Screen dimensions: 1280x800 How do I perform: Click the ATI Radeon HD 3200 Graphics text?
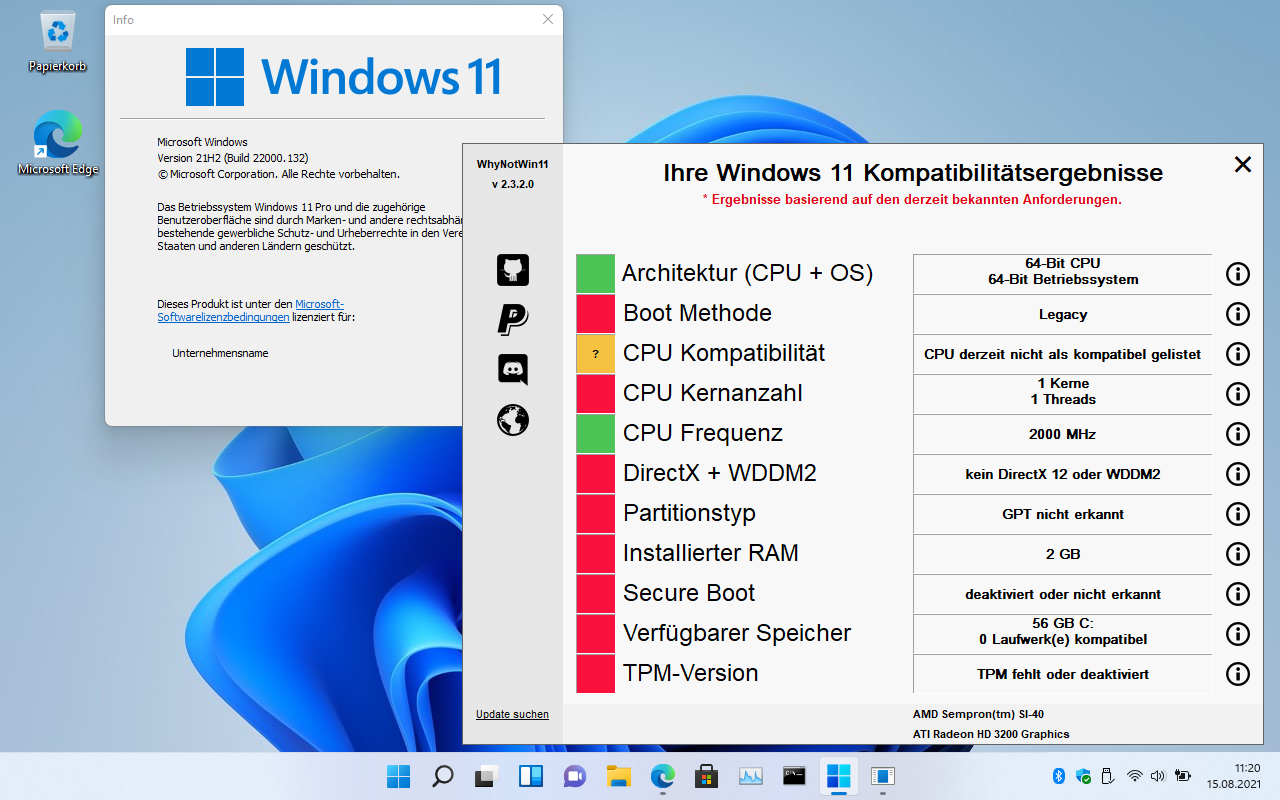(x=990, y=734)
